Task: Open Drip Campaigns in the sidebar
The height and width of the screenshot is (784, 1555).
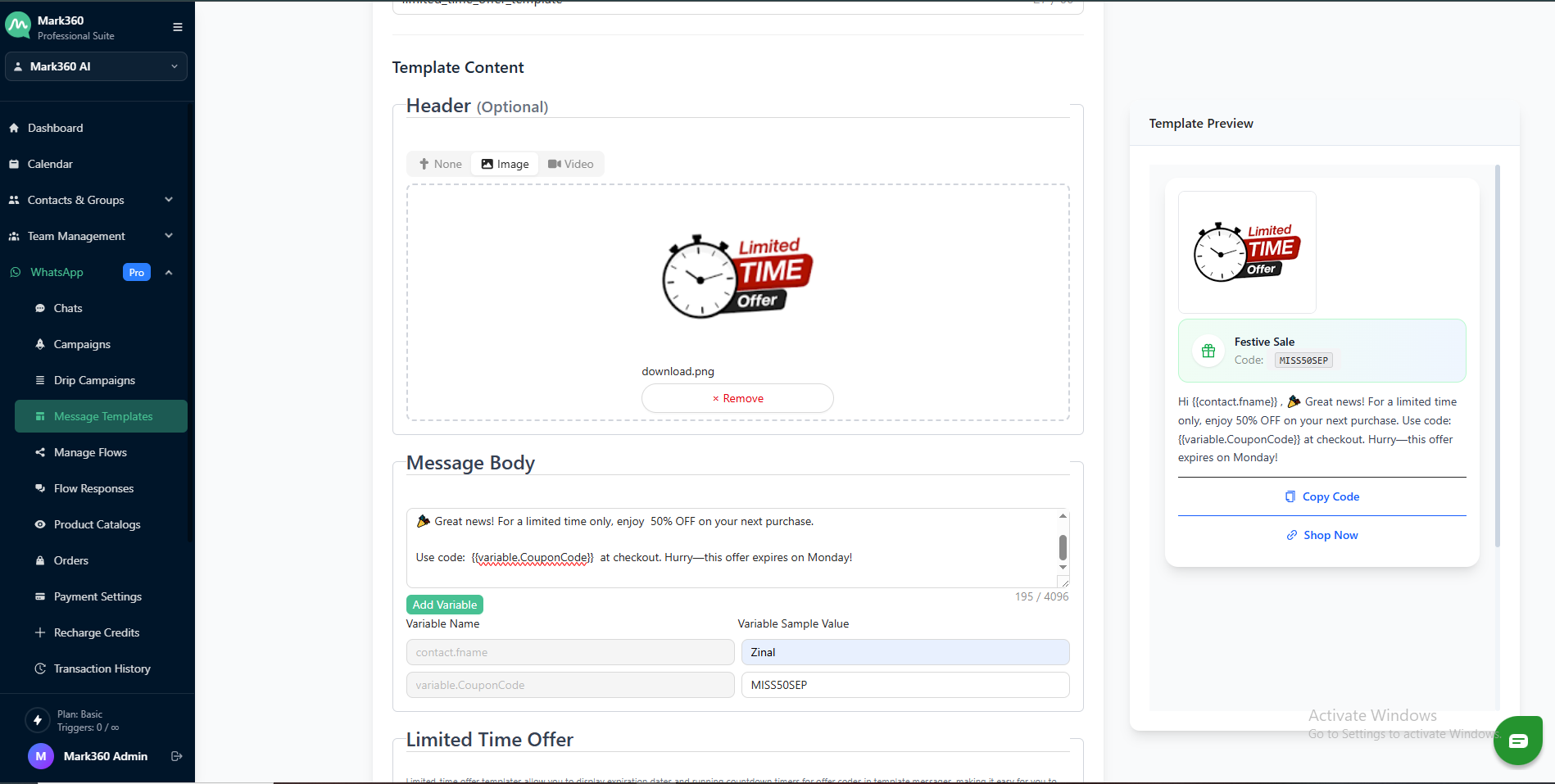Action: 94,380
